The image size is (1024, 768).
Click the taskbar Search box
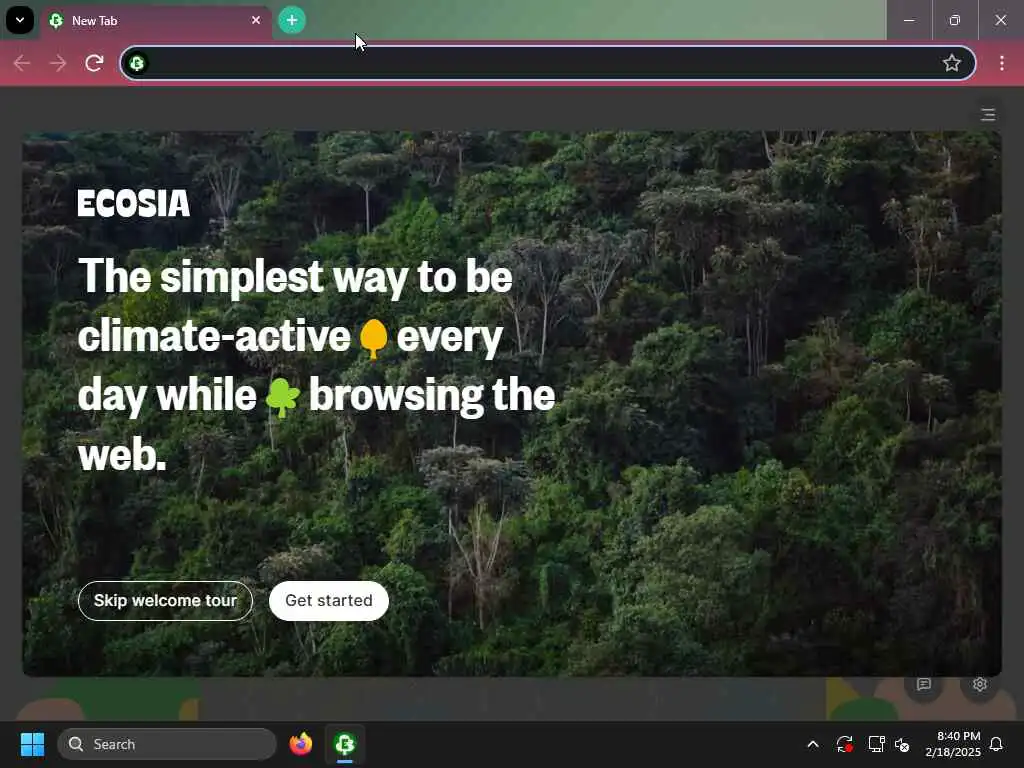[x=167, y=744]
